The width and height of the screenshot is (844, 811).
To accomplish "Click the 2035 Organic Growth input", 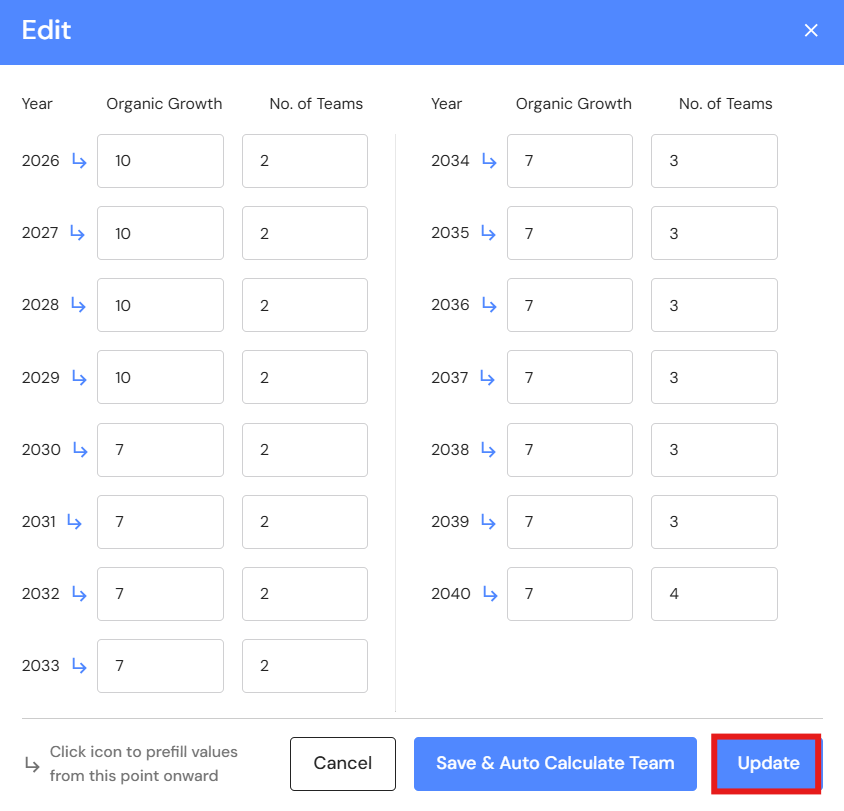I will (570, 233).
